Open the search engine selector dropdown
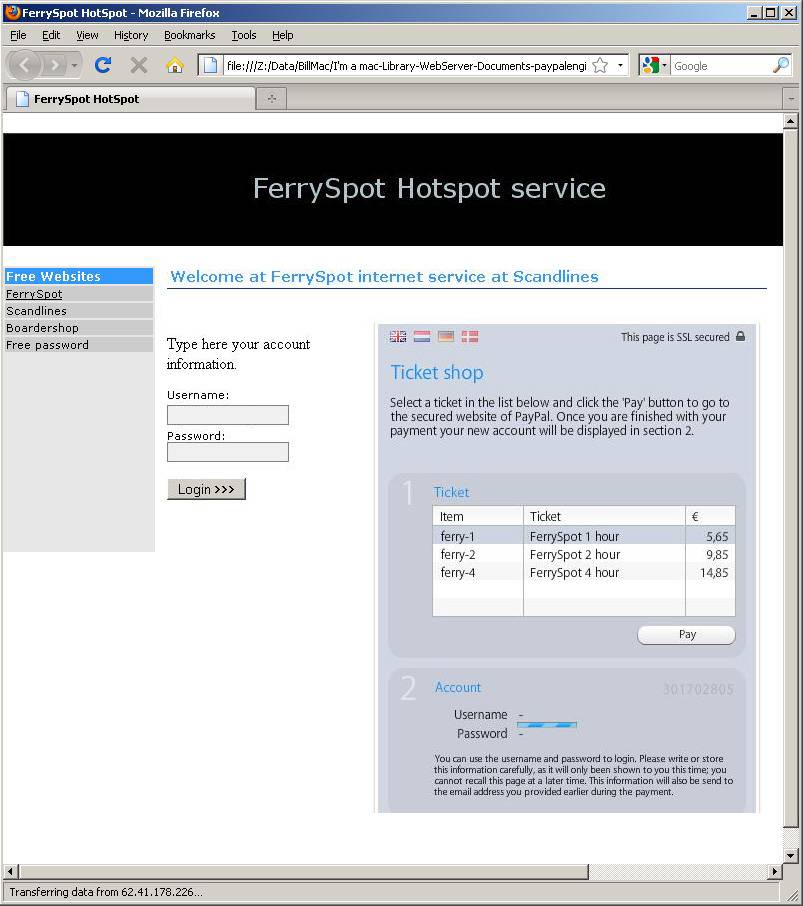 coord(655,65)
